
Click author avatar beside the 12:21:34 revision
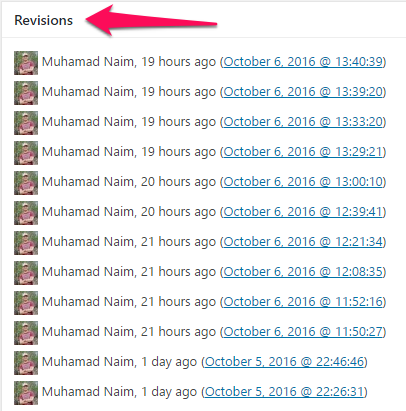pyautogui.click(x=26, y=243)
